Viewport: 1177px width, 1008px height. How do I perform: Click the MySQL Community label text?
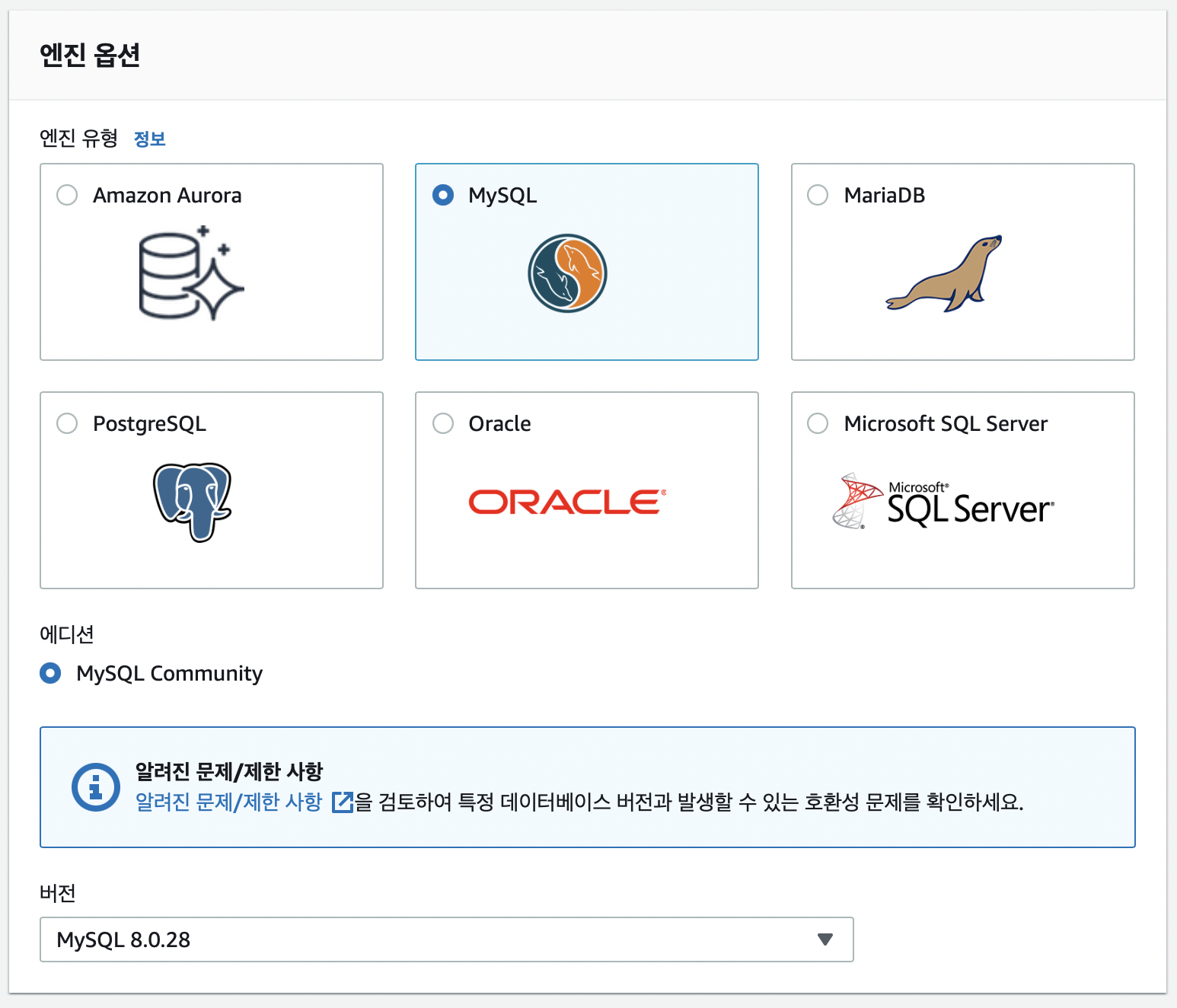coord(170,674)
